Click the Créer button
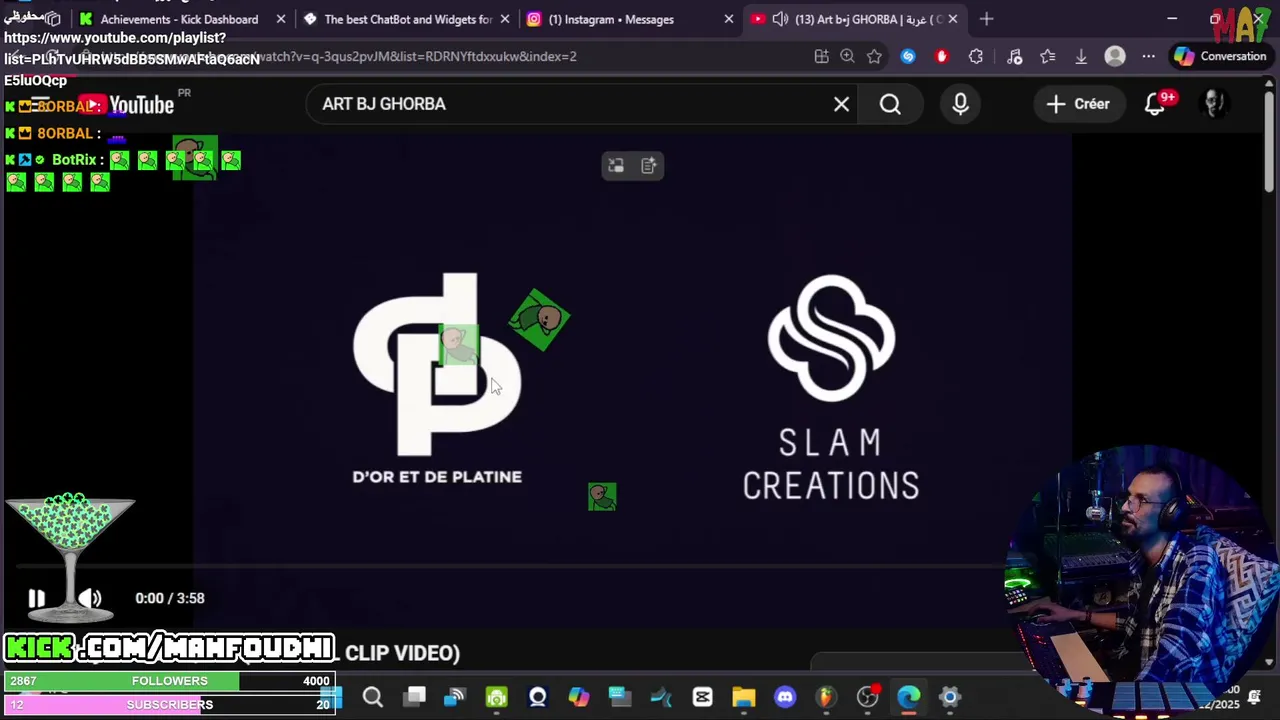The width and height of the screenshot is (1280, 720). click(x=1078, y=104)
